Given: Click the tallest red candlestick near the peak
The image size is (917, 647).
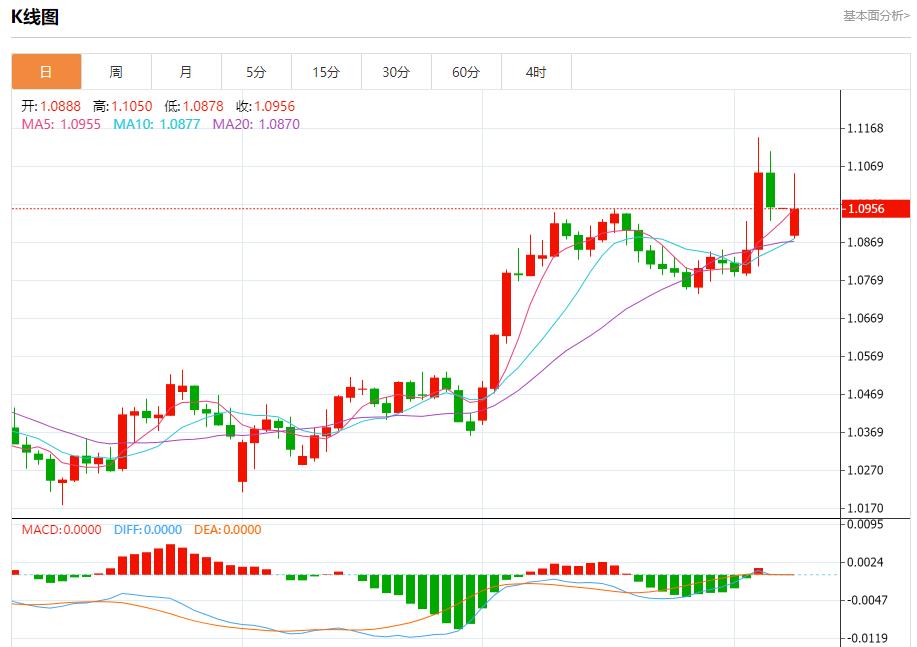Looking at the screenshot, I should coord(758,210).
